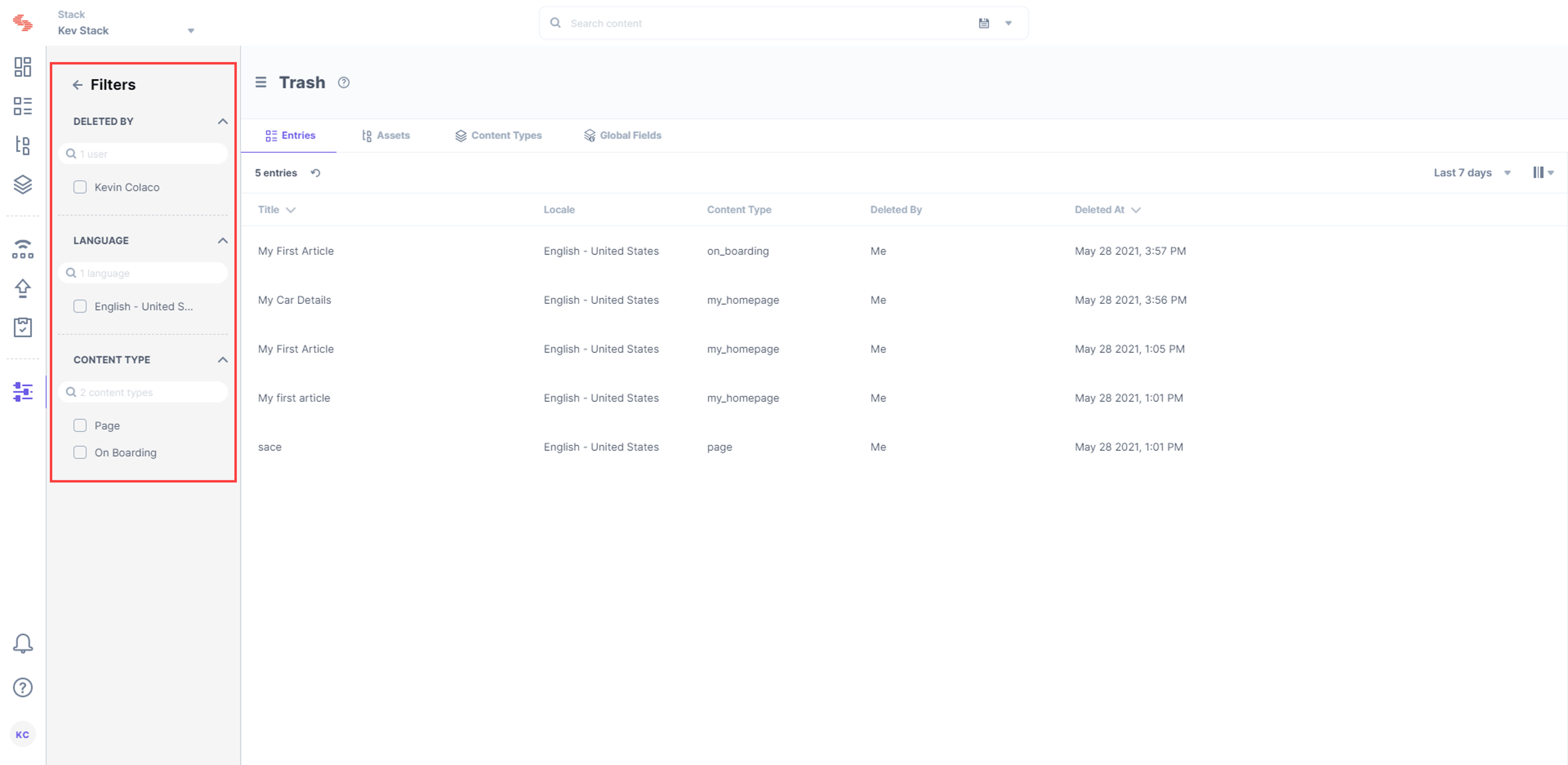Open the column chooser dropdown
The image size is (1568, 765).
pos(1543,173)
